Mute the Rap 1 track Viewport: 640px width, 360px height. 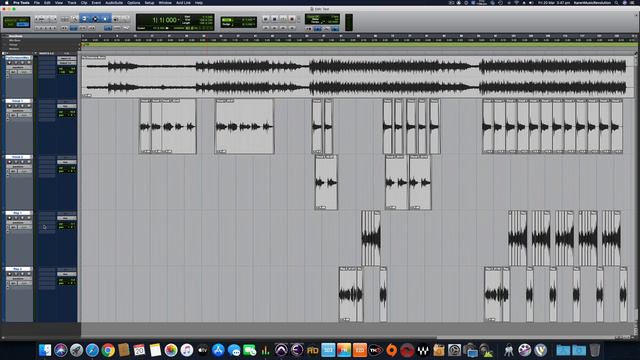[29, 218]
